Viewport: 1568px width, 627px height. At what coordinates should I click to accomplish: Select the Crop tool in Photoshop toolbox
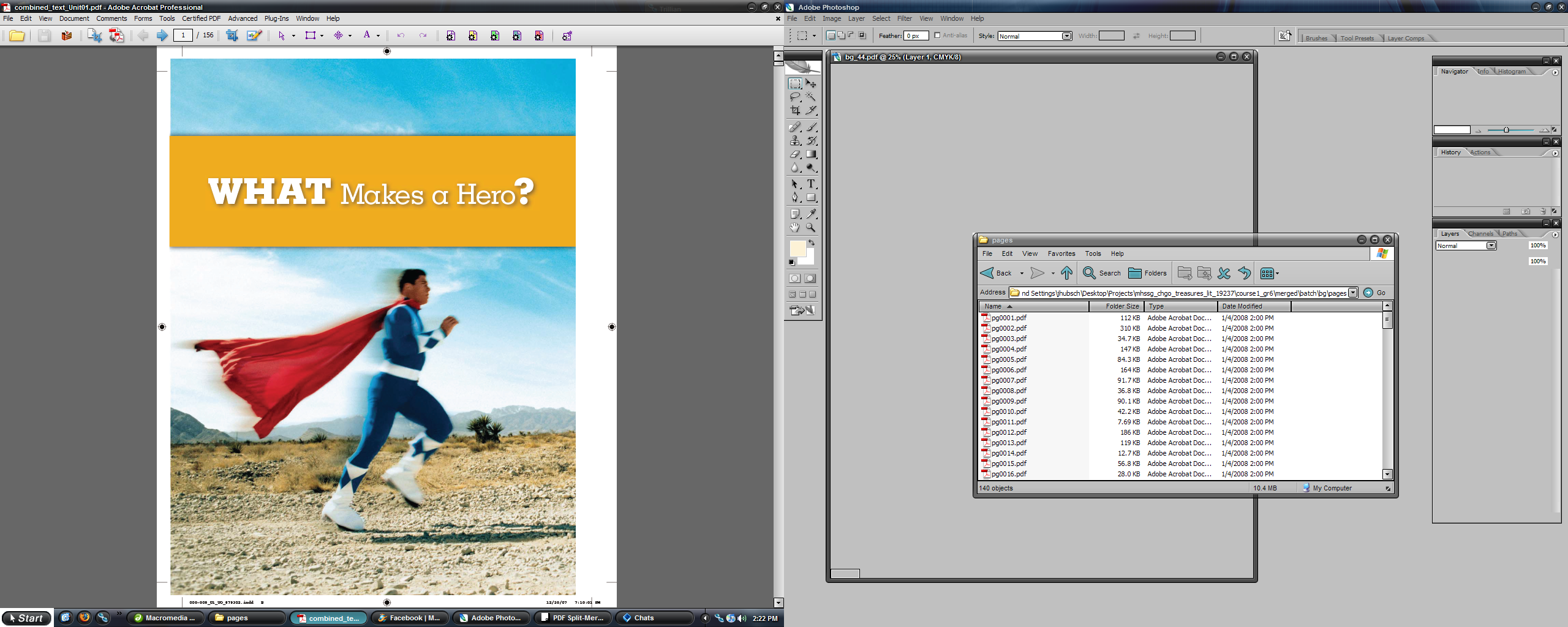795,111
